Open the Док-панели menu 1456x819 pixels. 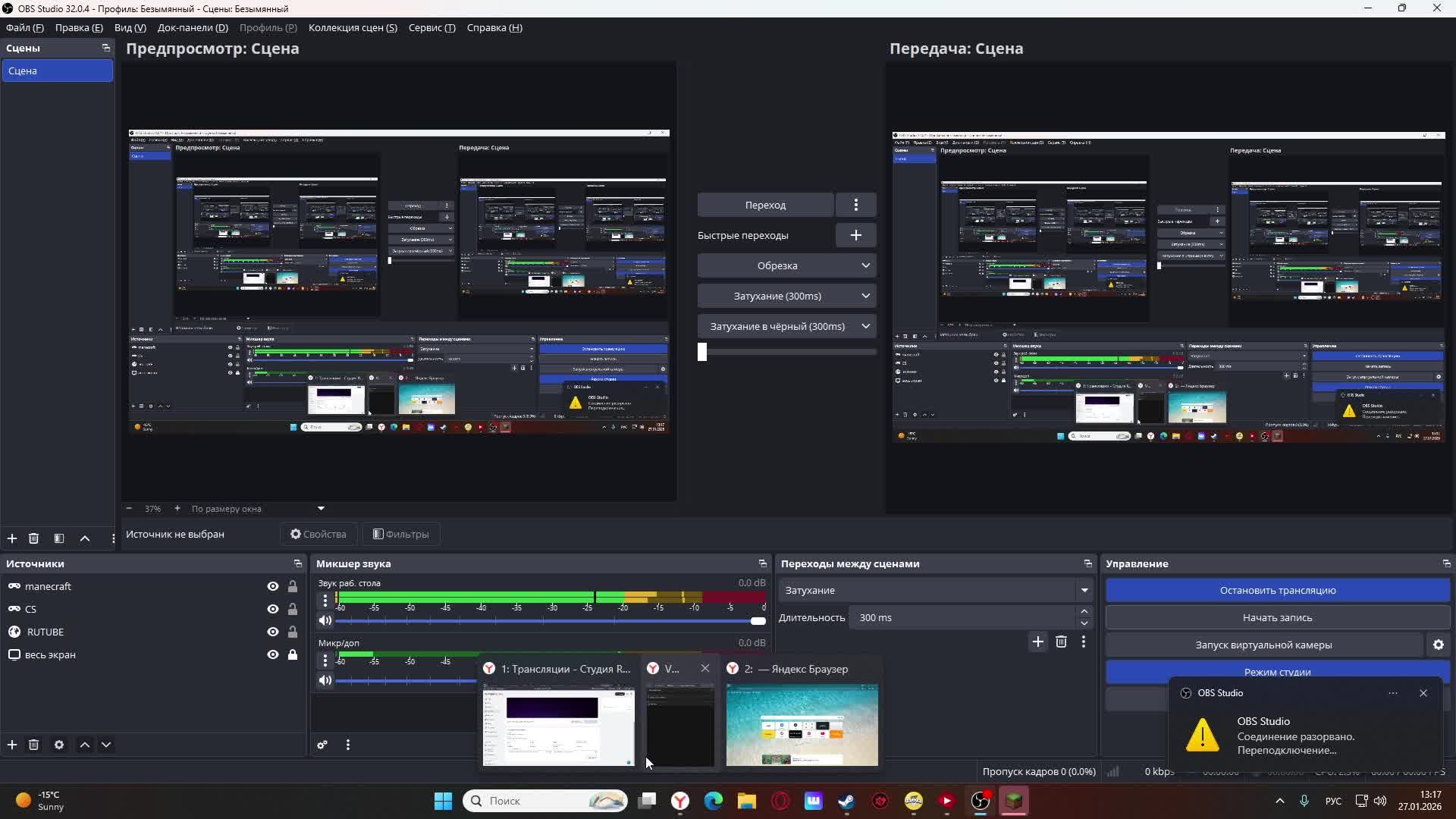(x=193, y=28)
